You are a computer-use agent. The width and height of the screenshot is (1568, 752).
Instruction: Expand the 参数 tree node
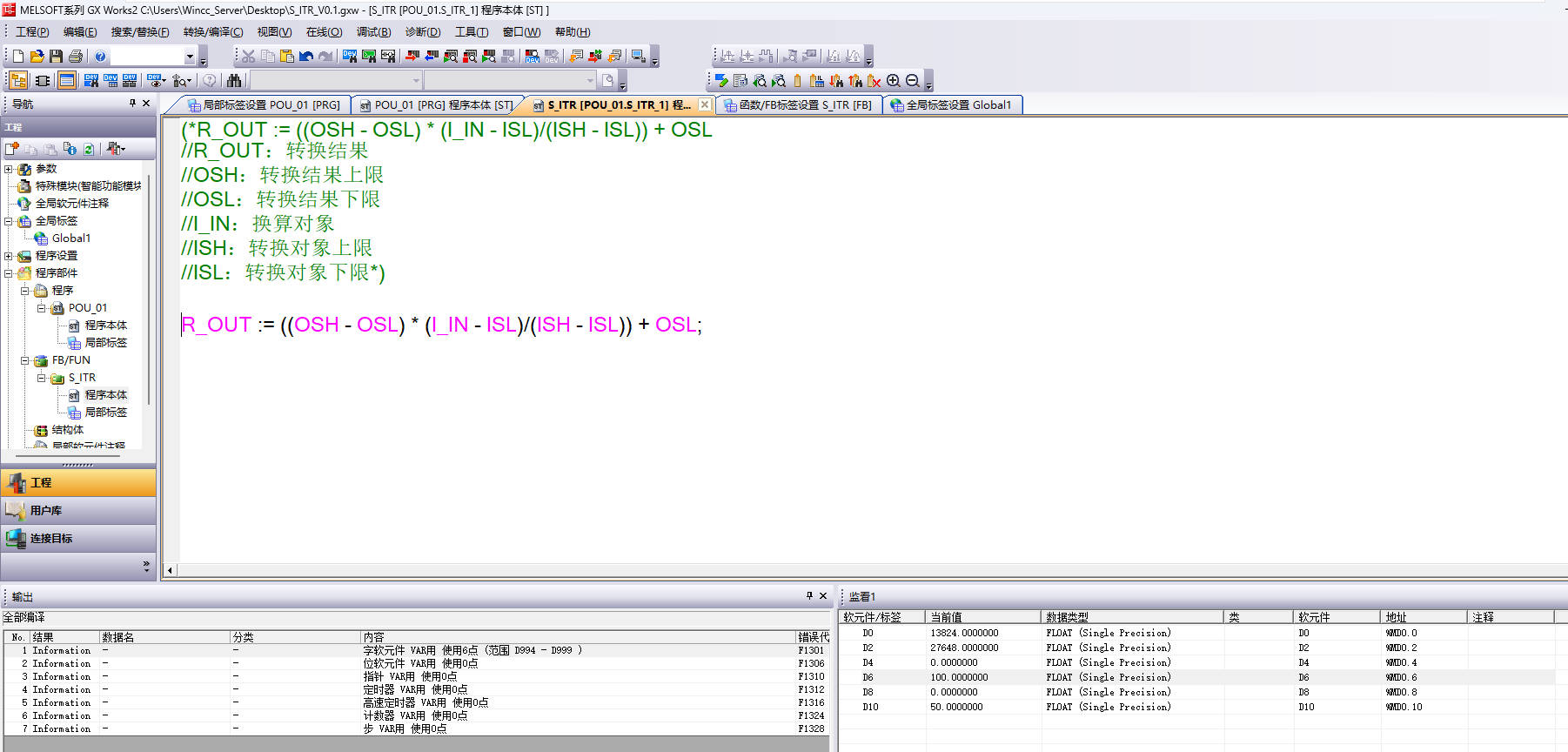9,169
